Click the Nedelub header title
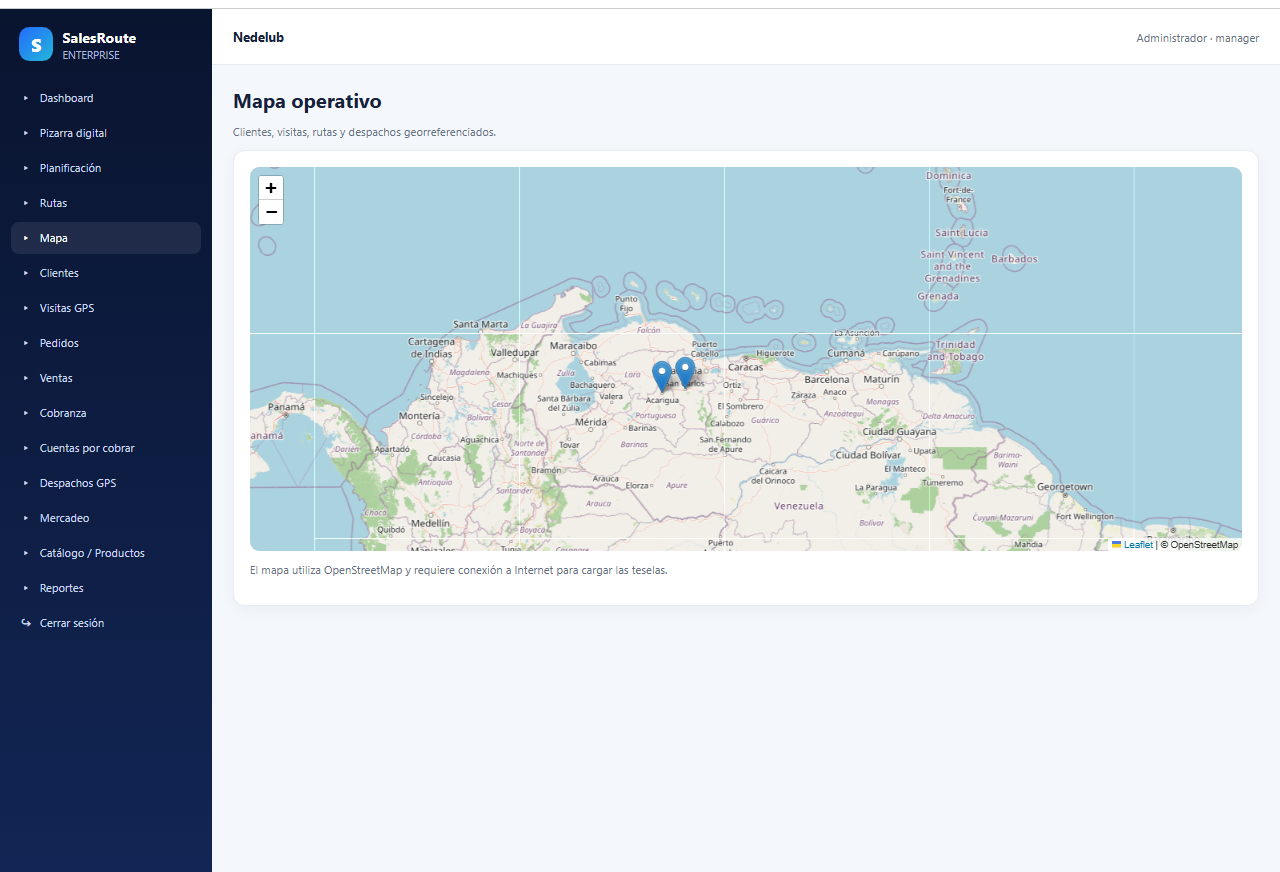1280x872 pixels. tap(258, 38)
